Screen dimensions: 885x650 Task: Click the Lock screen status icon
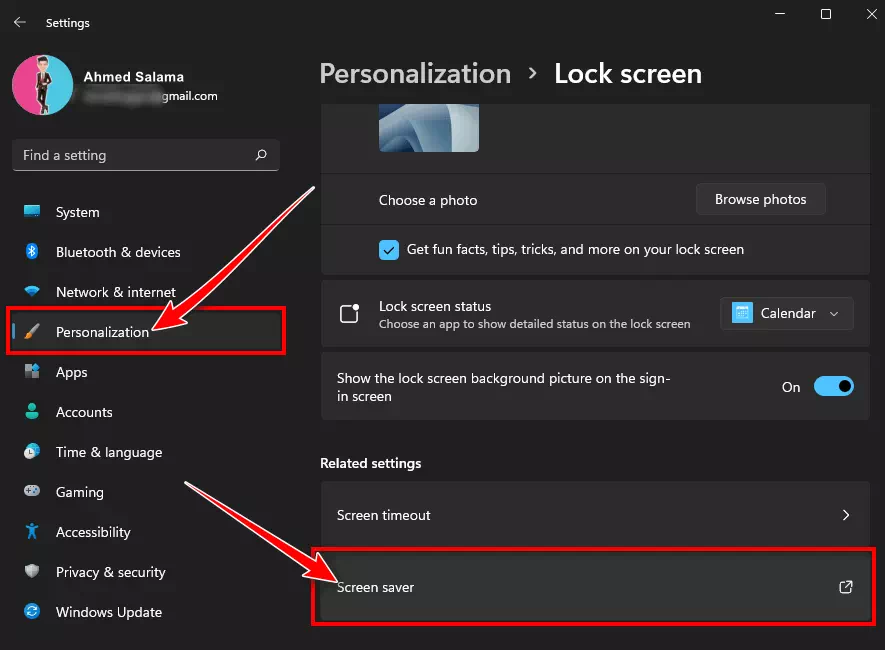(x=349, y=313)
